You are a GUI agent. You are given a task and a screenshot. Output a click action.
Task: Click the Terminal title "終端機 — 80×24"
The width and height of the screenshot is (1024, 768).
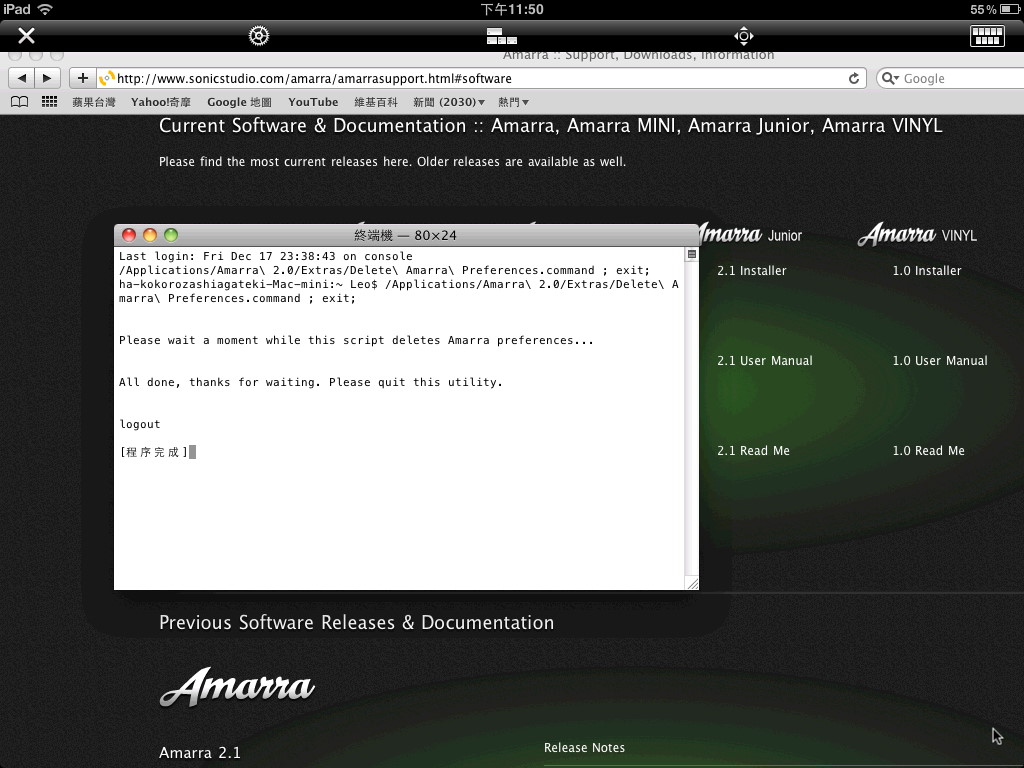coord(406,235)
